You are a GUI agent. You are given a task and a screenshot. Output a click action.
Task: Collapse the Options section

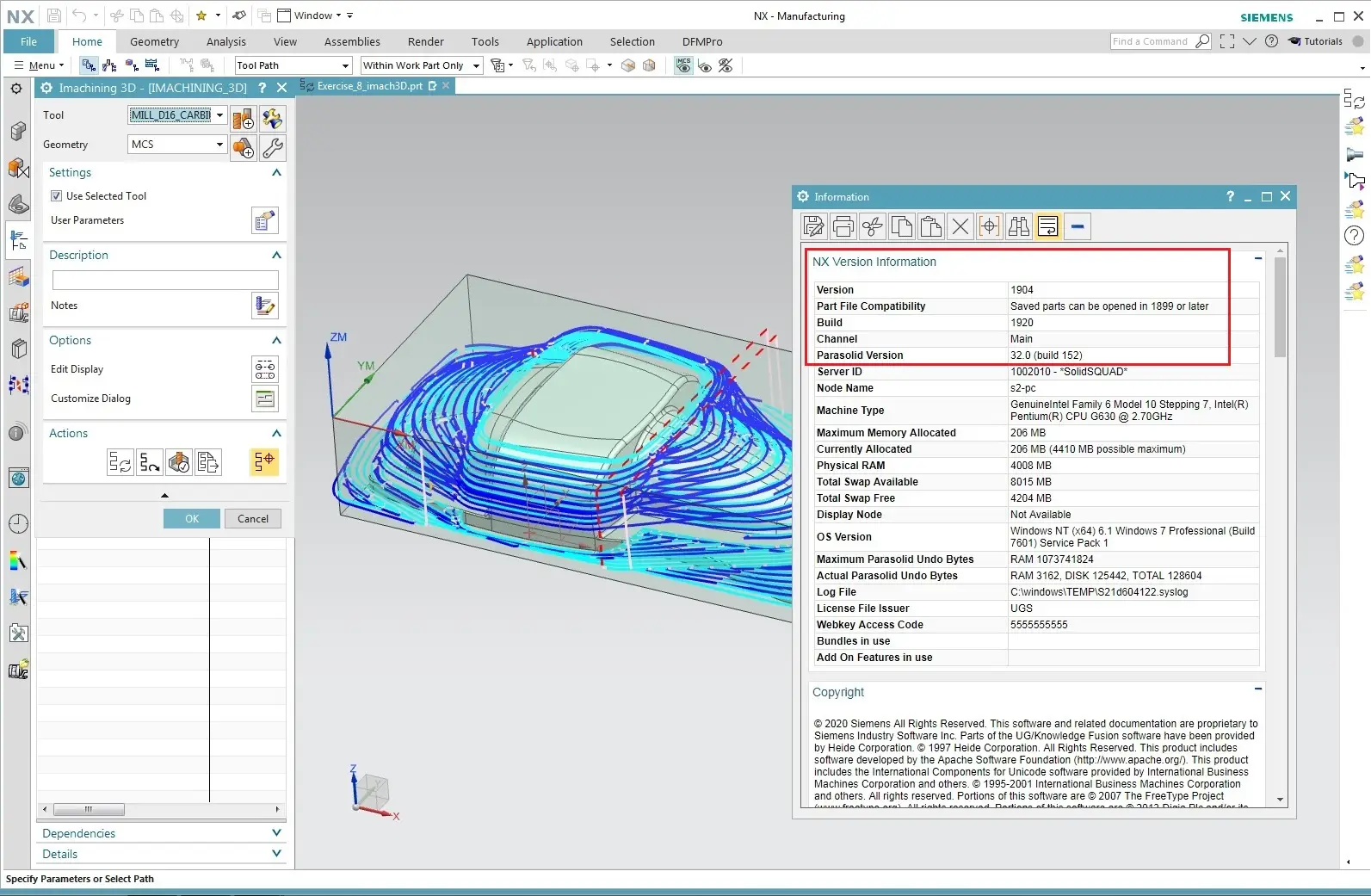tap(276, 341)
